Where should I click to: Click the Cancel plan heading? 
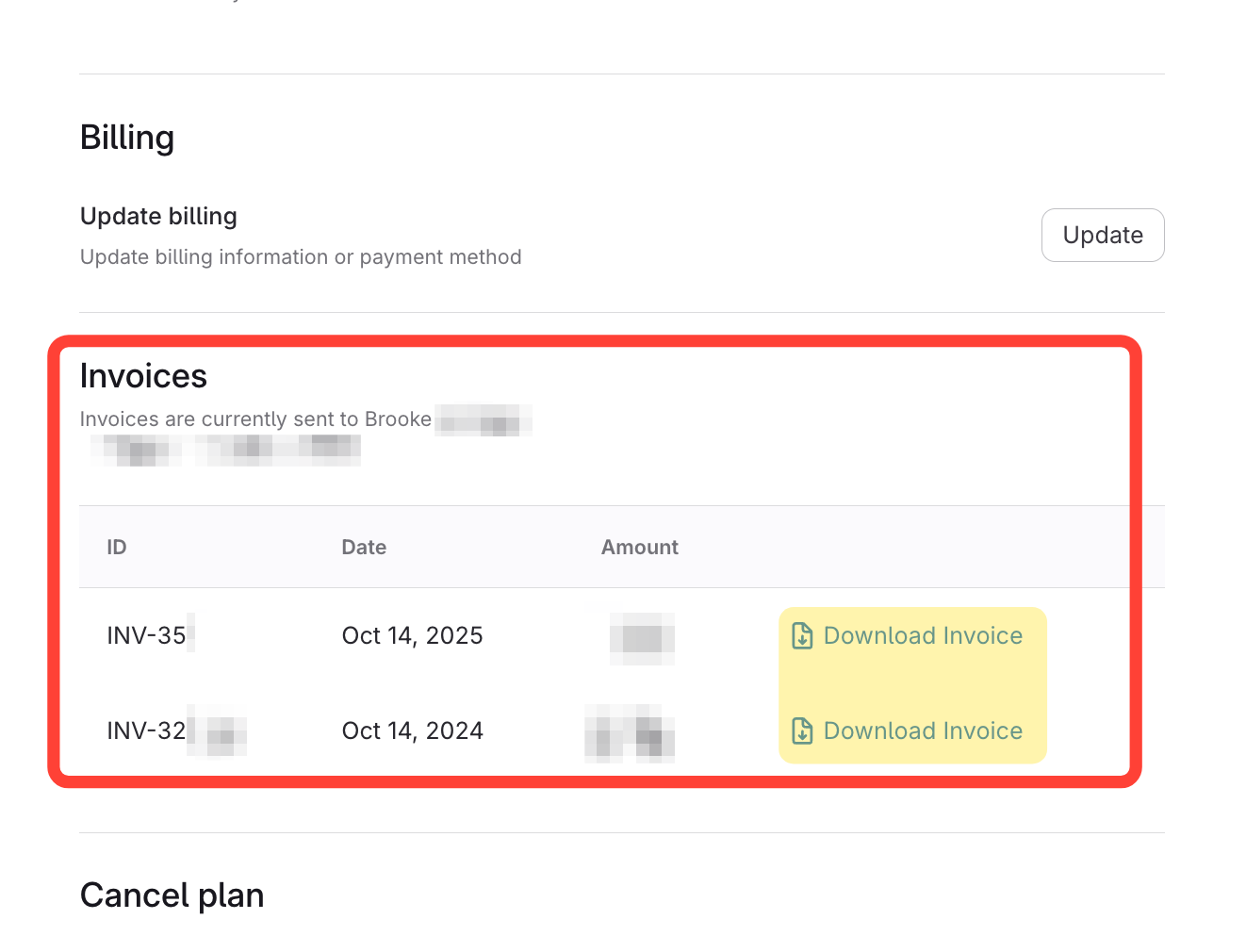172,895
